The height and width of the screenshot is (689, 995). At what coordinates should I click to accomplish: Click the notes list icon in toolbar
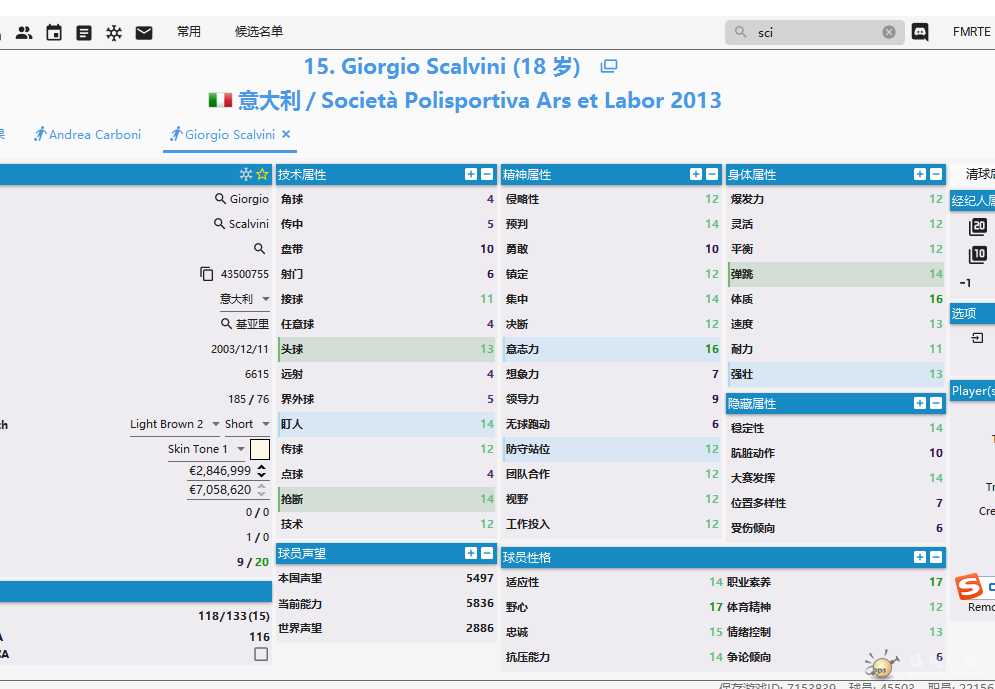[84, 32]
